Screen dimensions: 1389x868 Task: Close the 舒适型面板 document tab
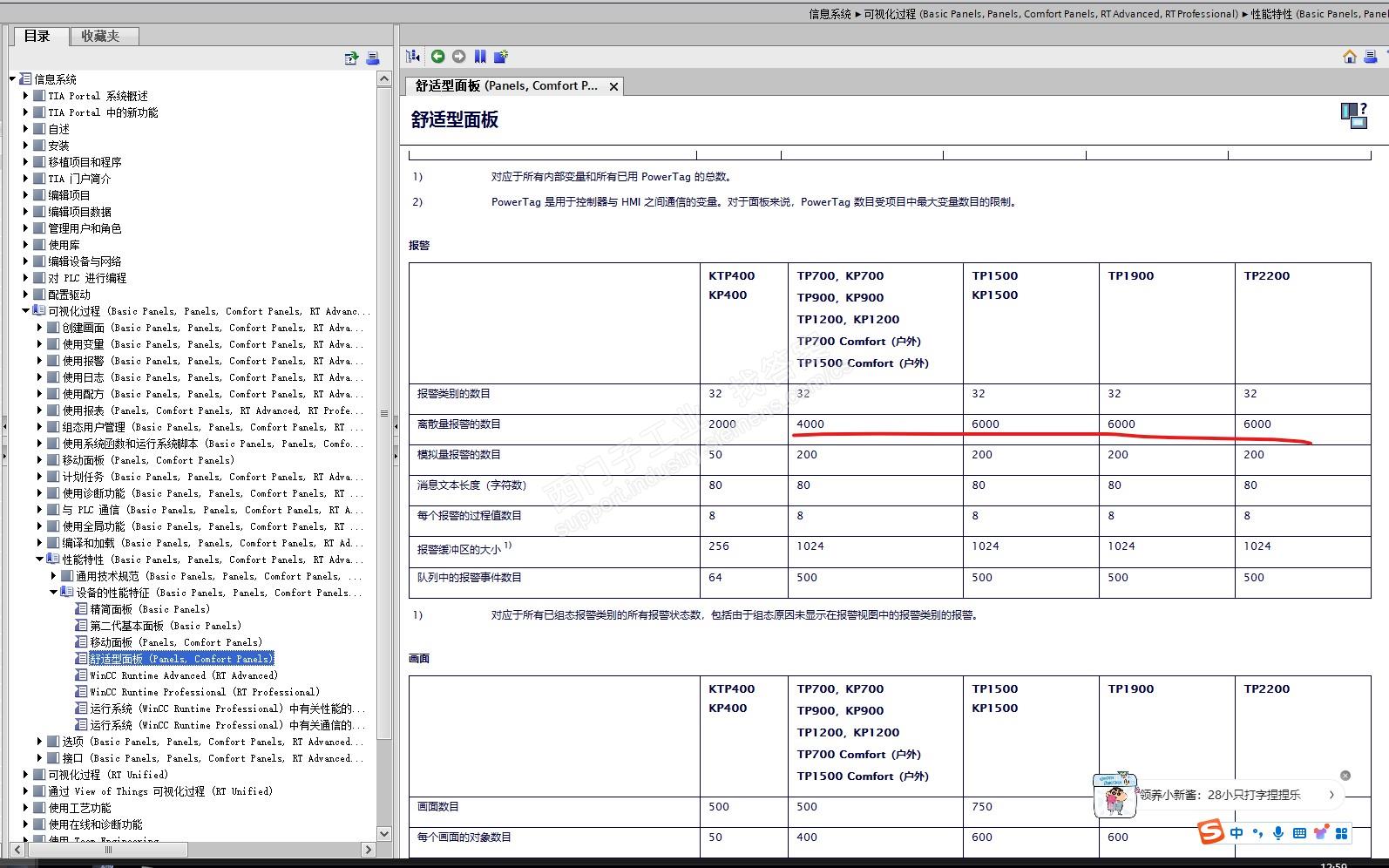coord(613,86)
